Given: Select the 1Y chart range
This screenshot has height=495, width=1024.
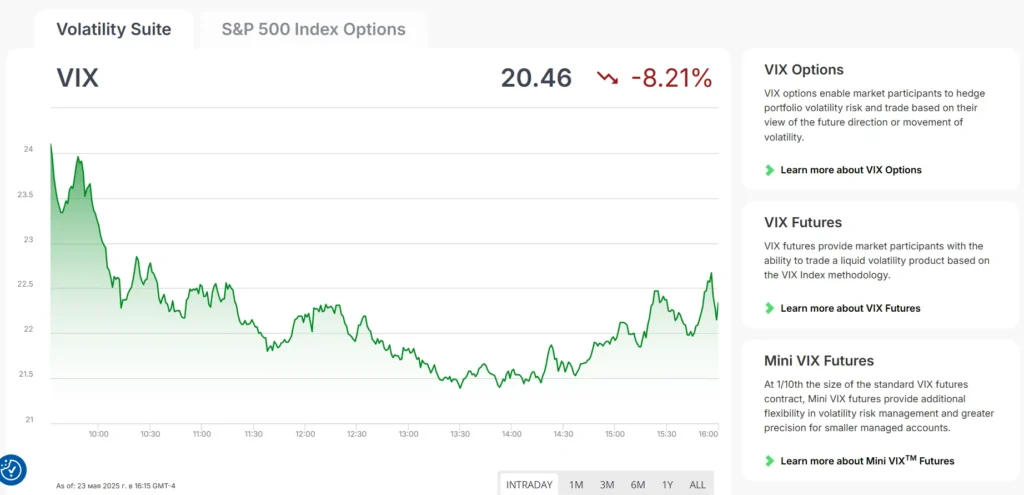Looking at the screenshot, I should click(667, 485).
